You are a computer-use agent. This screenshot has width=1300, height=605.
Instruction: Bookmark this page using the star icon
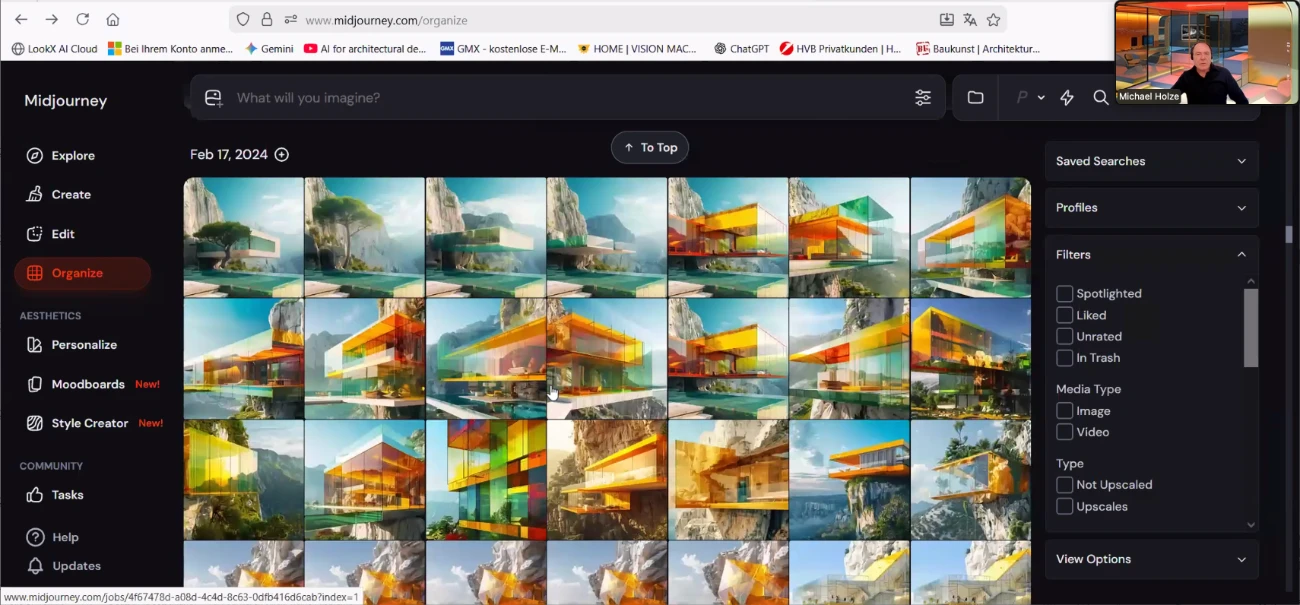tap(993, 20)
